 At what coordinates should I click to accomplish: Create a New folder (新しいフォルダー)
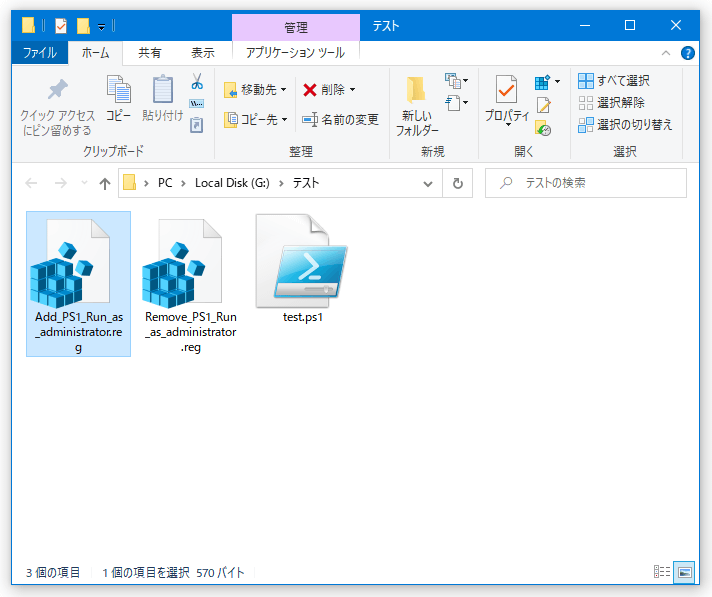416,107
